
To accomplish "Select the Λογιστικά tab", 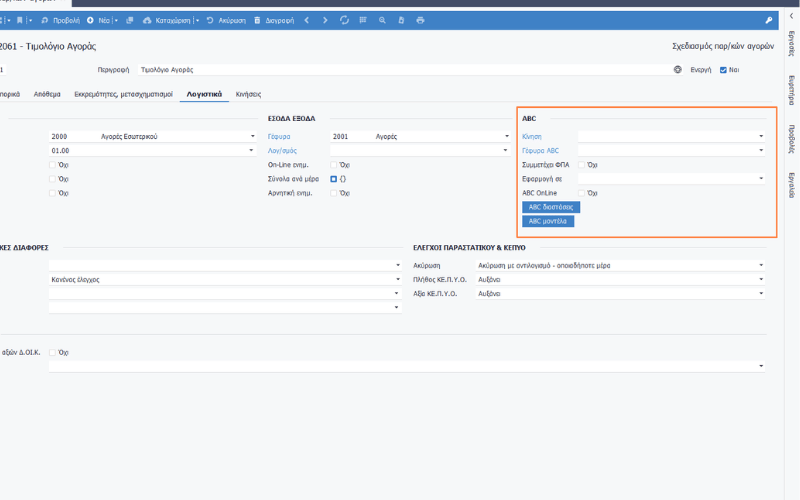I will [x=204, y=94].
